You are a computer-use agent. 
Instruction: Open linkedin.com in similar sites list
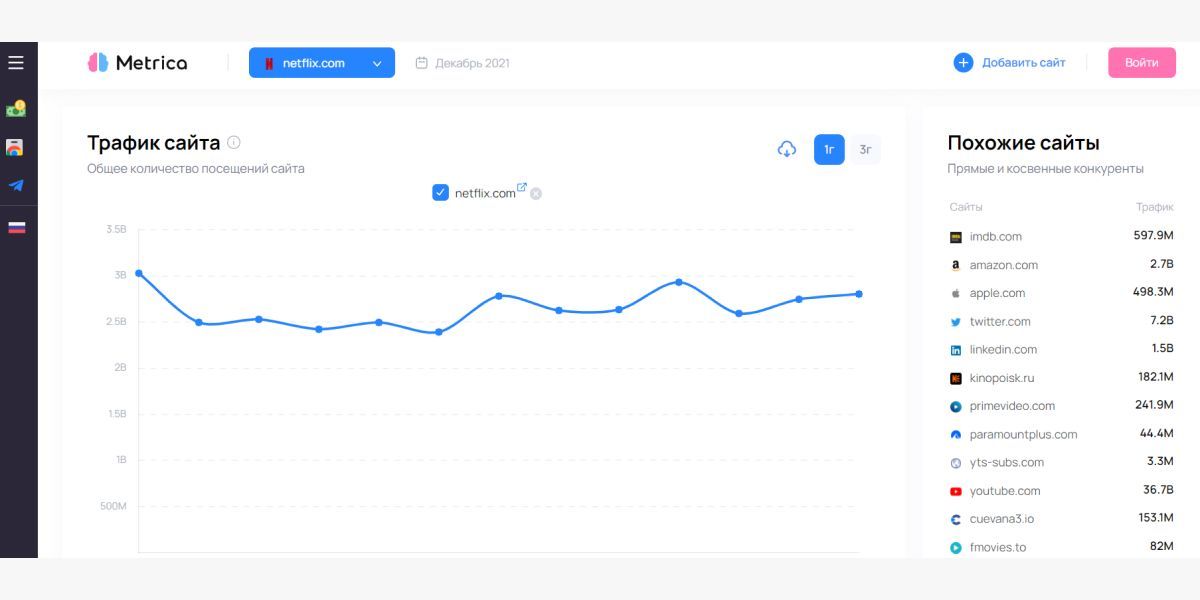point(1003,350)
